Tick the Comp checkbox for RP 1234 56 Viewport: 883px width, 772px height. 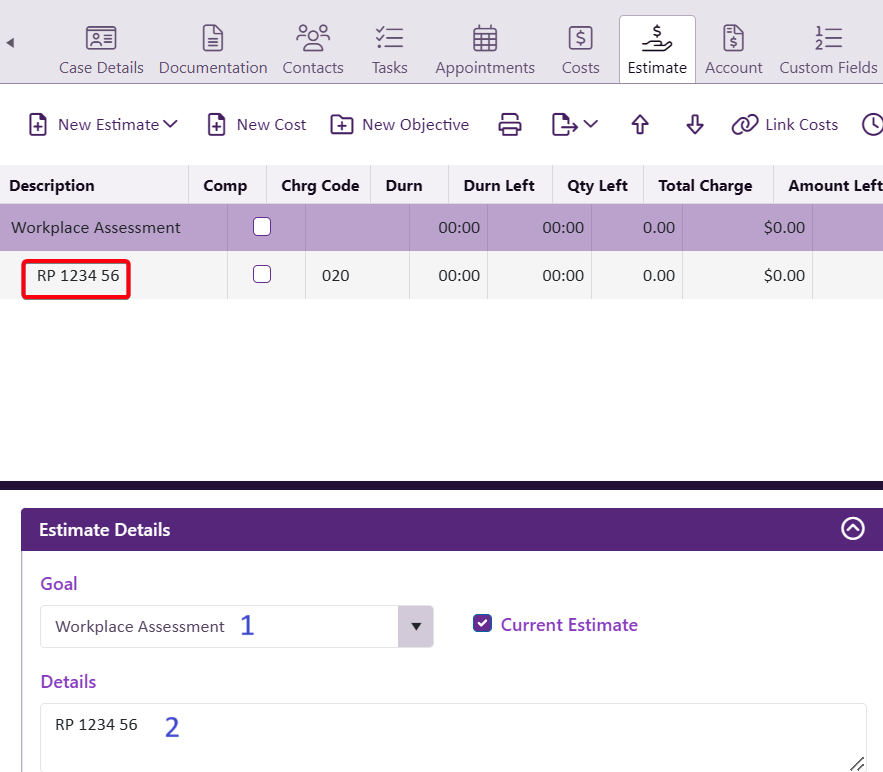(x=262, y=274)
